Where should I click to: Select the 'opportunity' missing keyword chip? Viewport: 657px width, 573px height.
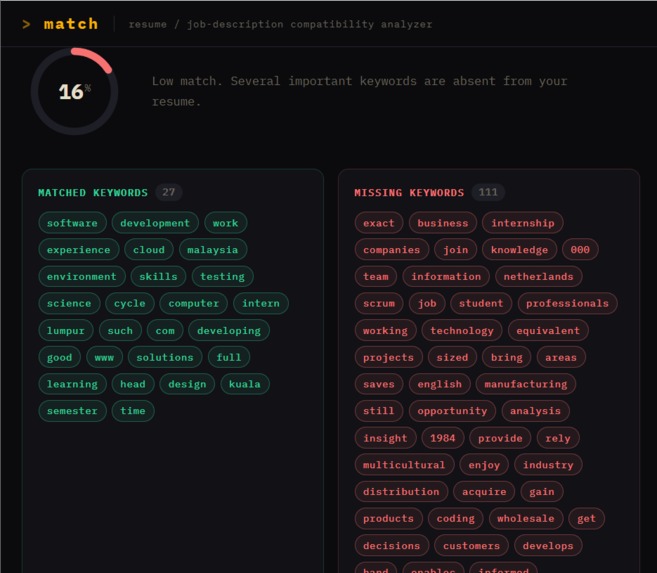tap(453, 411)
